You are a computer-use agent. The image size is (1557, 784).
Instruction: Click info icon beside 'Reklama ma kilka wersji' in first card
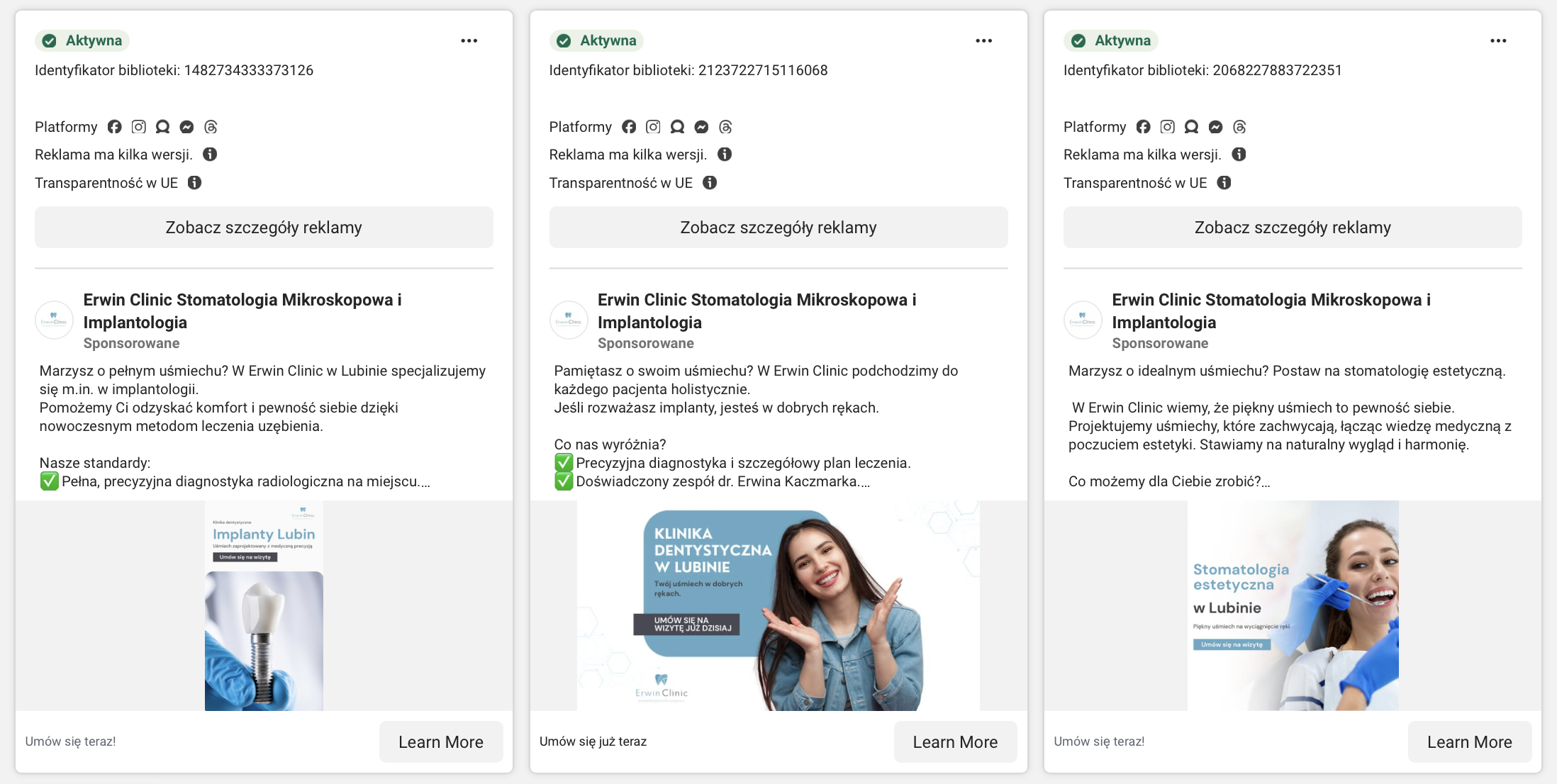click(x=210, y=154)
